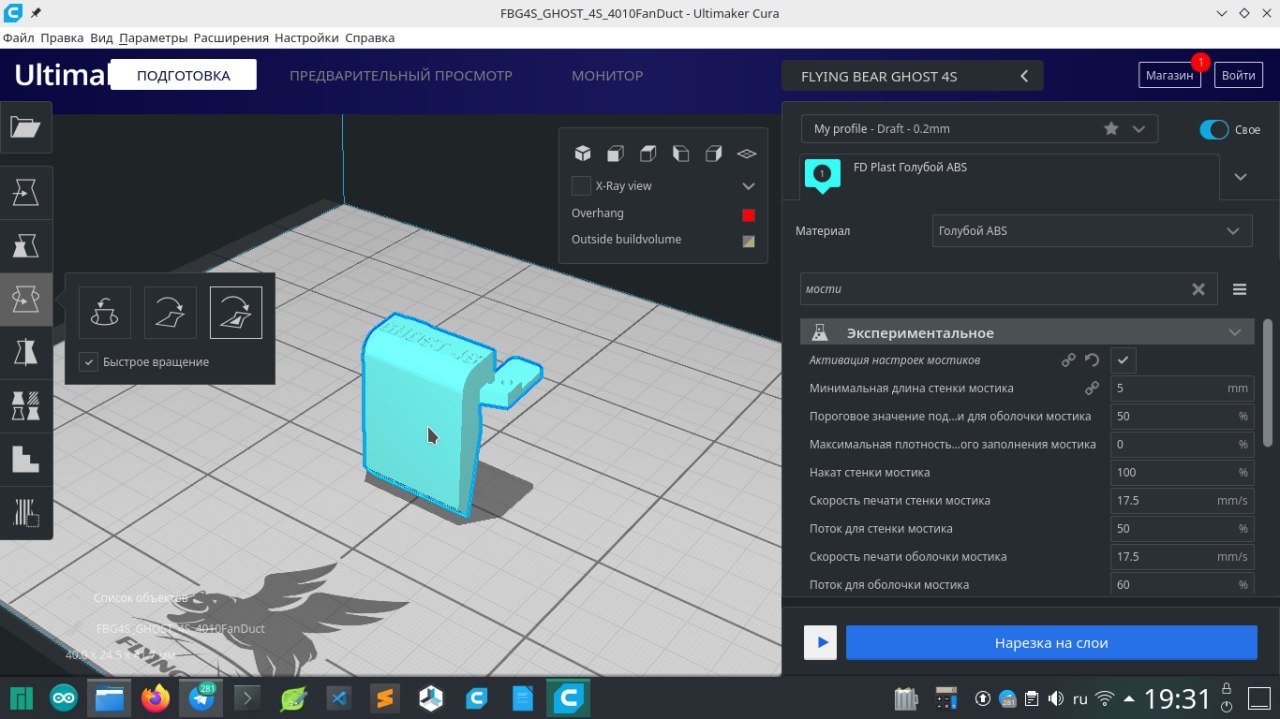The width and height of the screenshot is (1280, 719).
Task: Click extruder 1 icon beside FD Plast
Action: tap(822, 176)
